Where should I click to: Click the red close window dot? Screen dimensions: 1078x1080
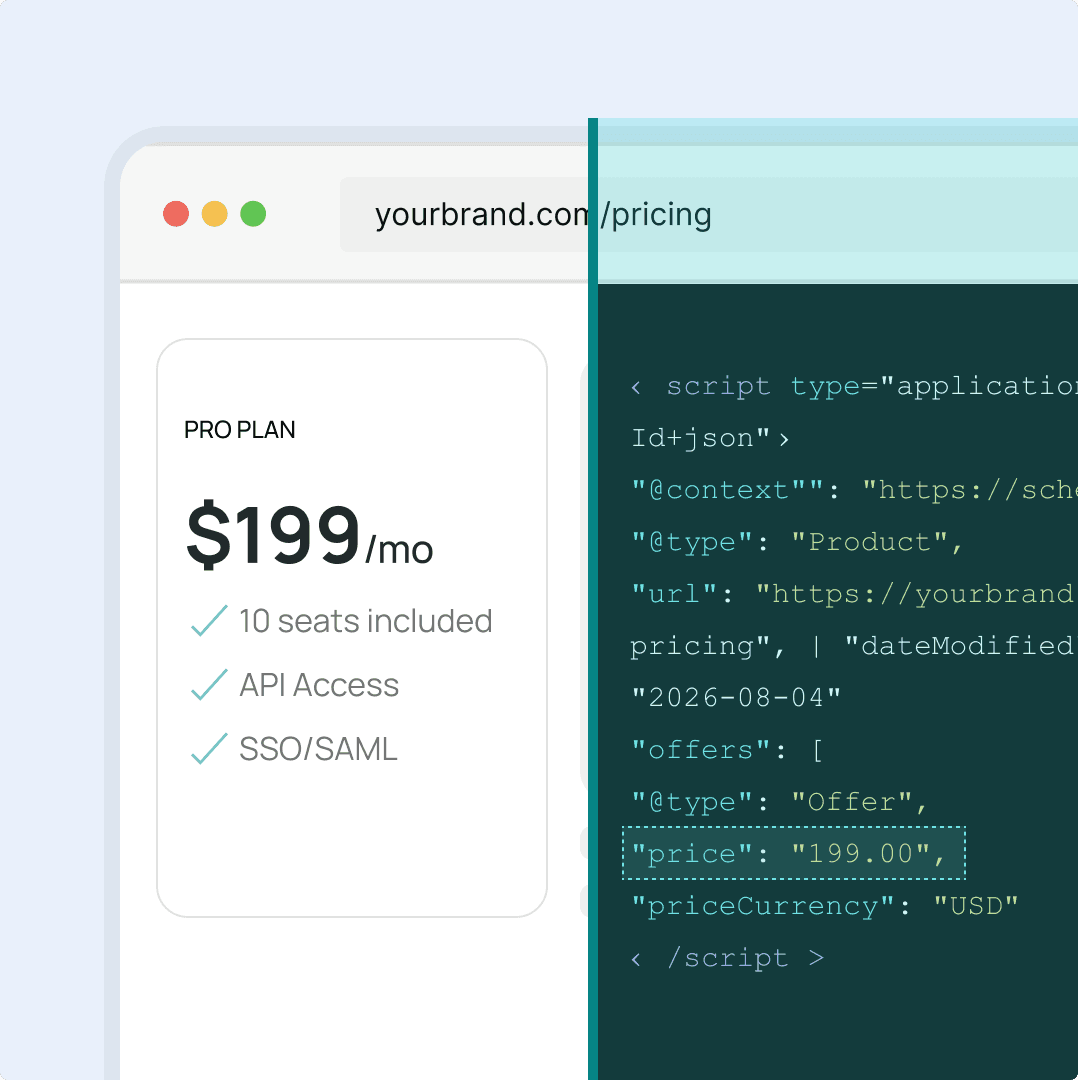click(176, 214)
